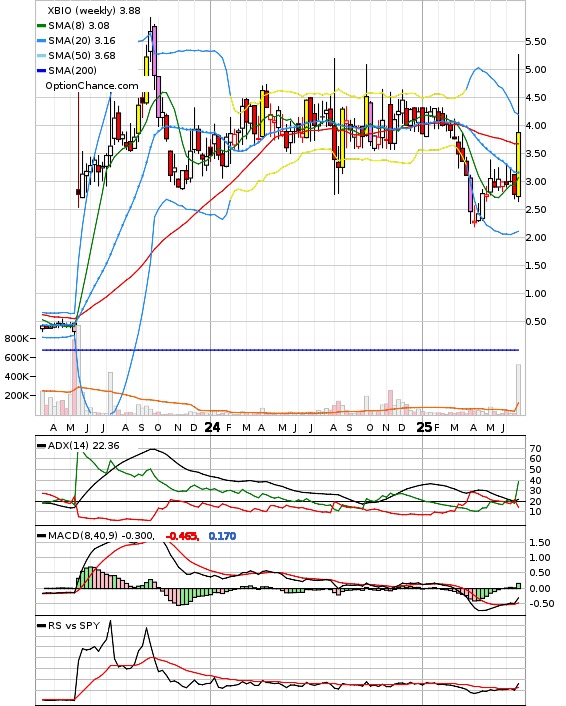Click the SMA(50) light blue legend swatch
The height and width of the screenshot is (706, 566).
(41, 56)
